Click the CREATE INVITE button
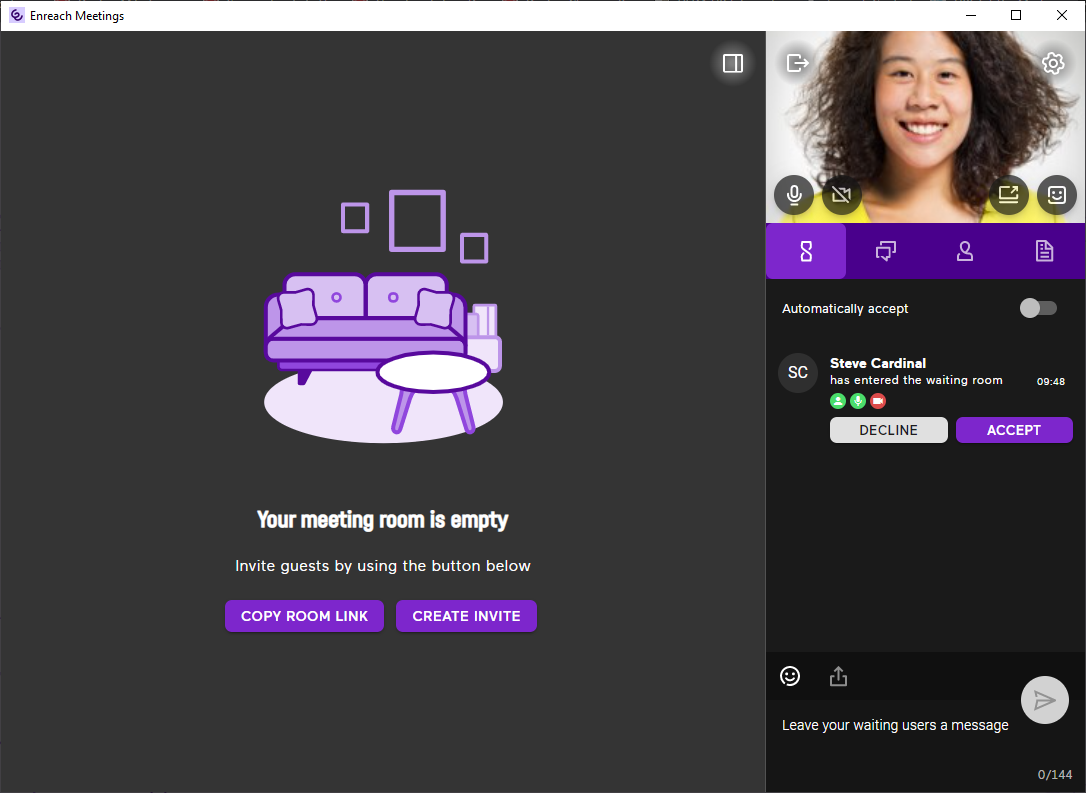Screen dimensions: 1086x793 pyautogui.click(x=466, y=616)
